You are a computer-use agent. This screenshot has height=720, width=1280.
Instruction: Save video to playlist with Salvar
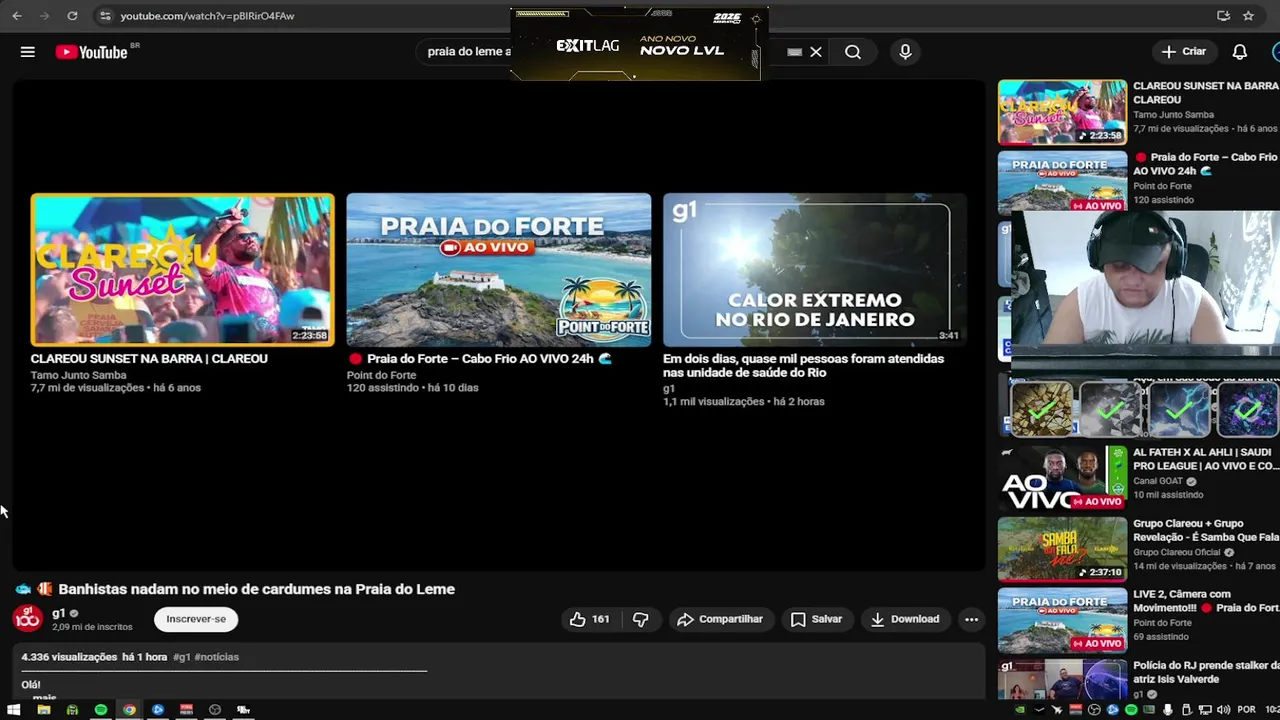(816, 619)
